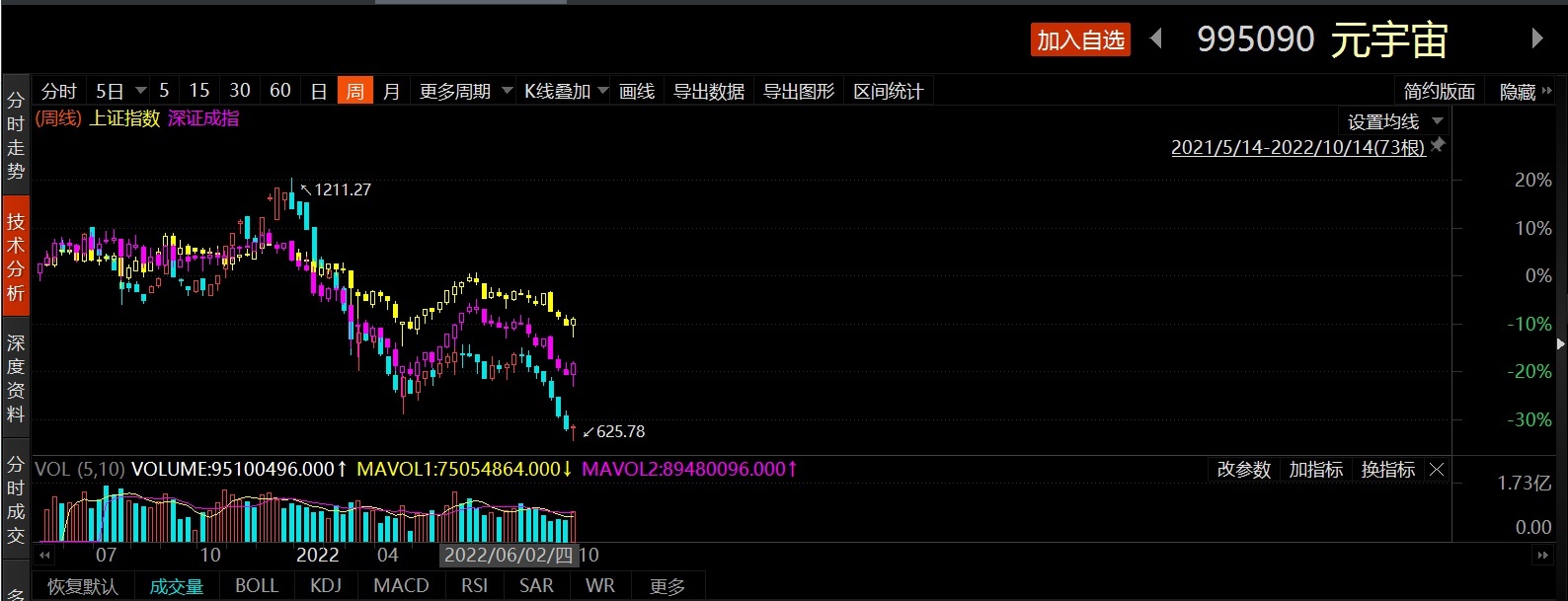This screenshot has height=601, width=1568.
Task: Go to previous stock with left arrow
Action: [1156, 39]
